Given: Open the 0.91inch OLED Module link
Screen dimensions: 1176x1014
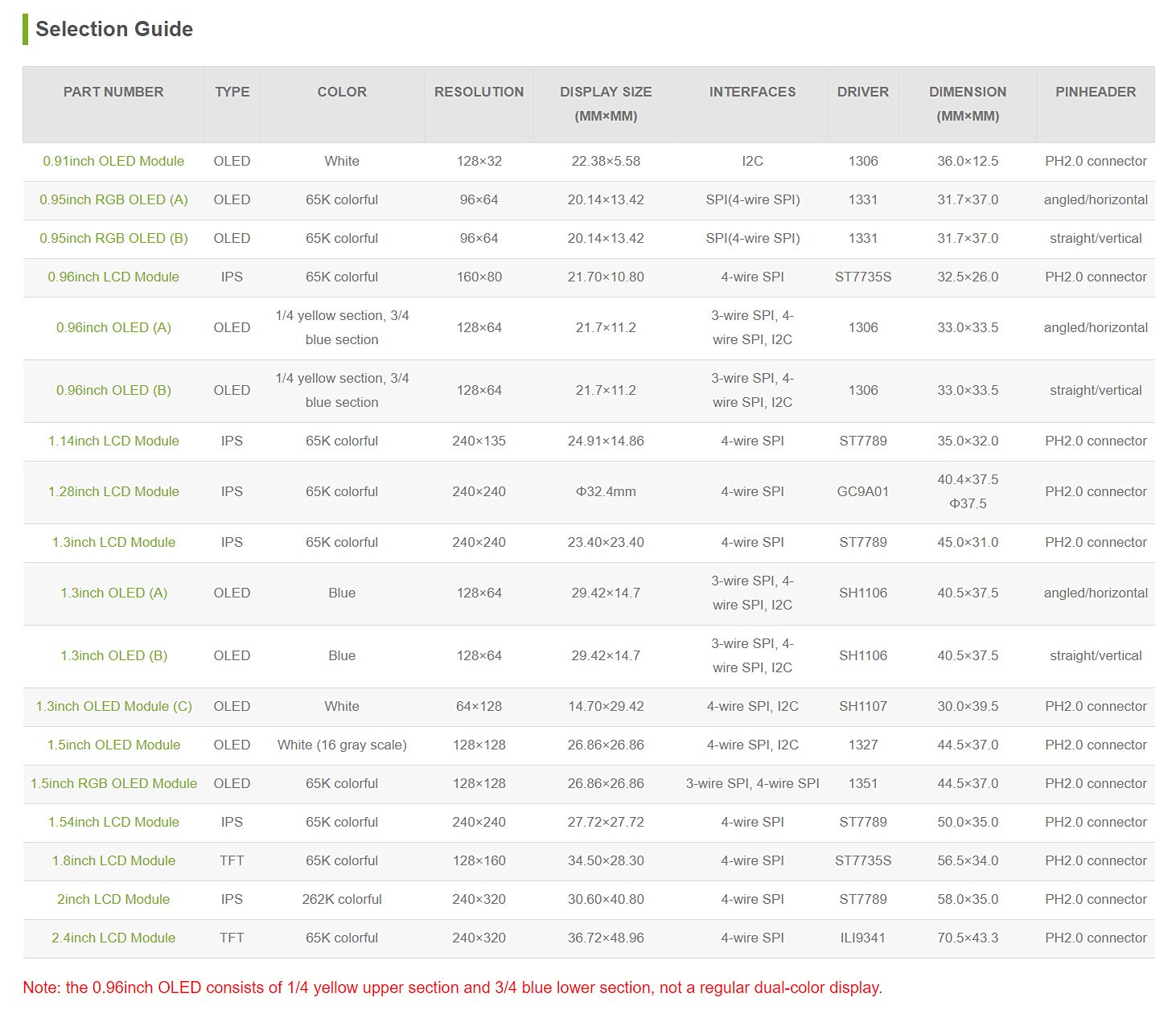Looking at the screenshot, I should pos(113,161).
